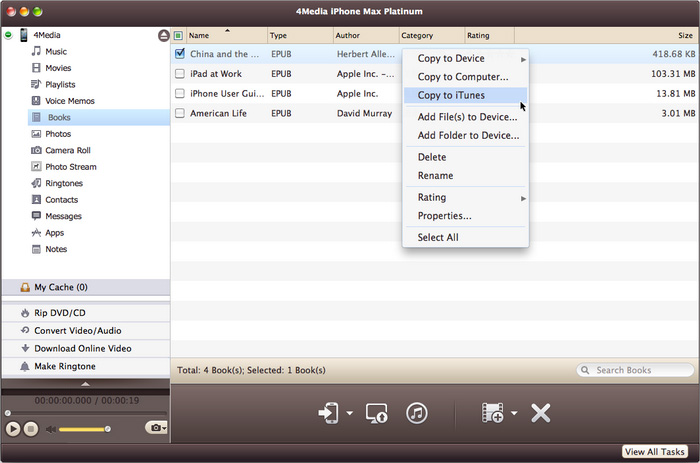Click the View All Tasks button
Viewport: 700px width, 463px height.
pyautogui.click(x=655, y=452)
